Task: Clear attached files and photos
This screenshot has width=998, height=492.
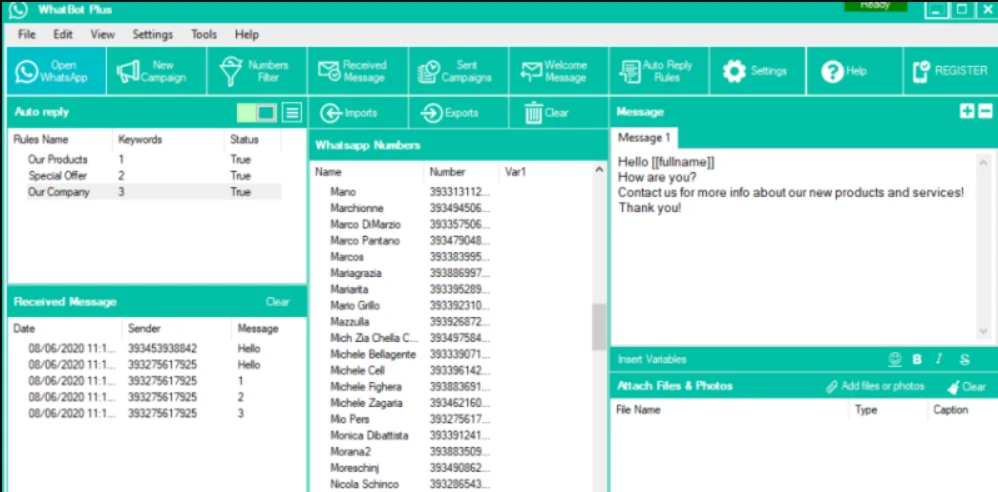Action: (x=967, y=386)
